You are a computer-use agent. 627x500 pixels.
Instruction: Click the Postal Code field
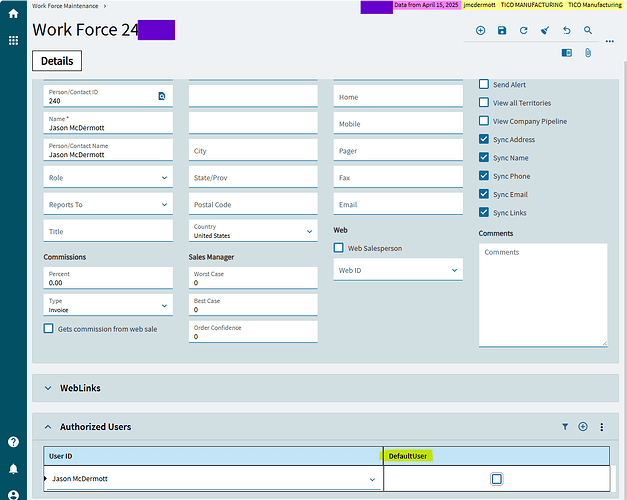(x=253, y=204)
